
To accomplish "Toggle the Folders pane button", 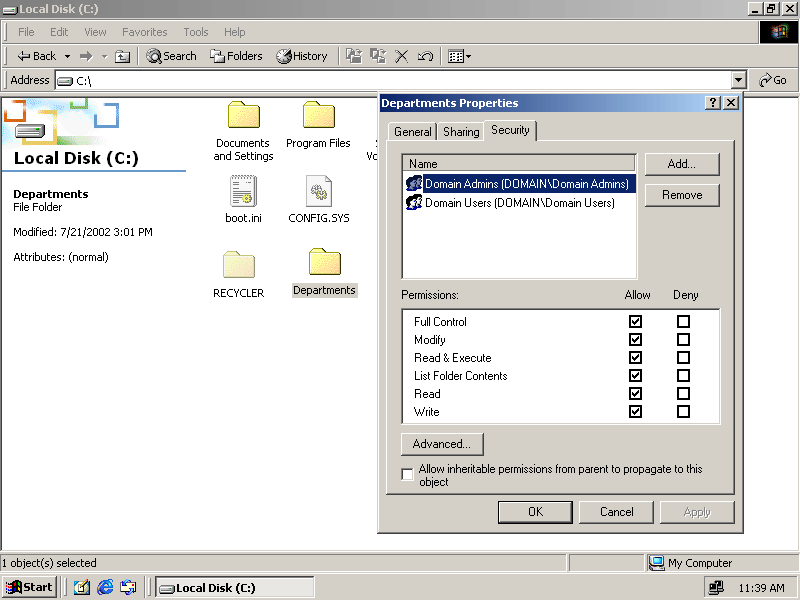I will point(236,56).
